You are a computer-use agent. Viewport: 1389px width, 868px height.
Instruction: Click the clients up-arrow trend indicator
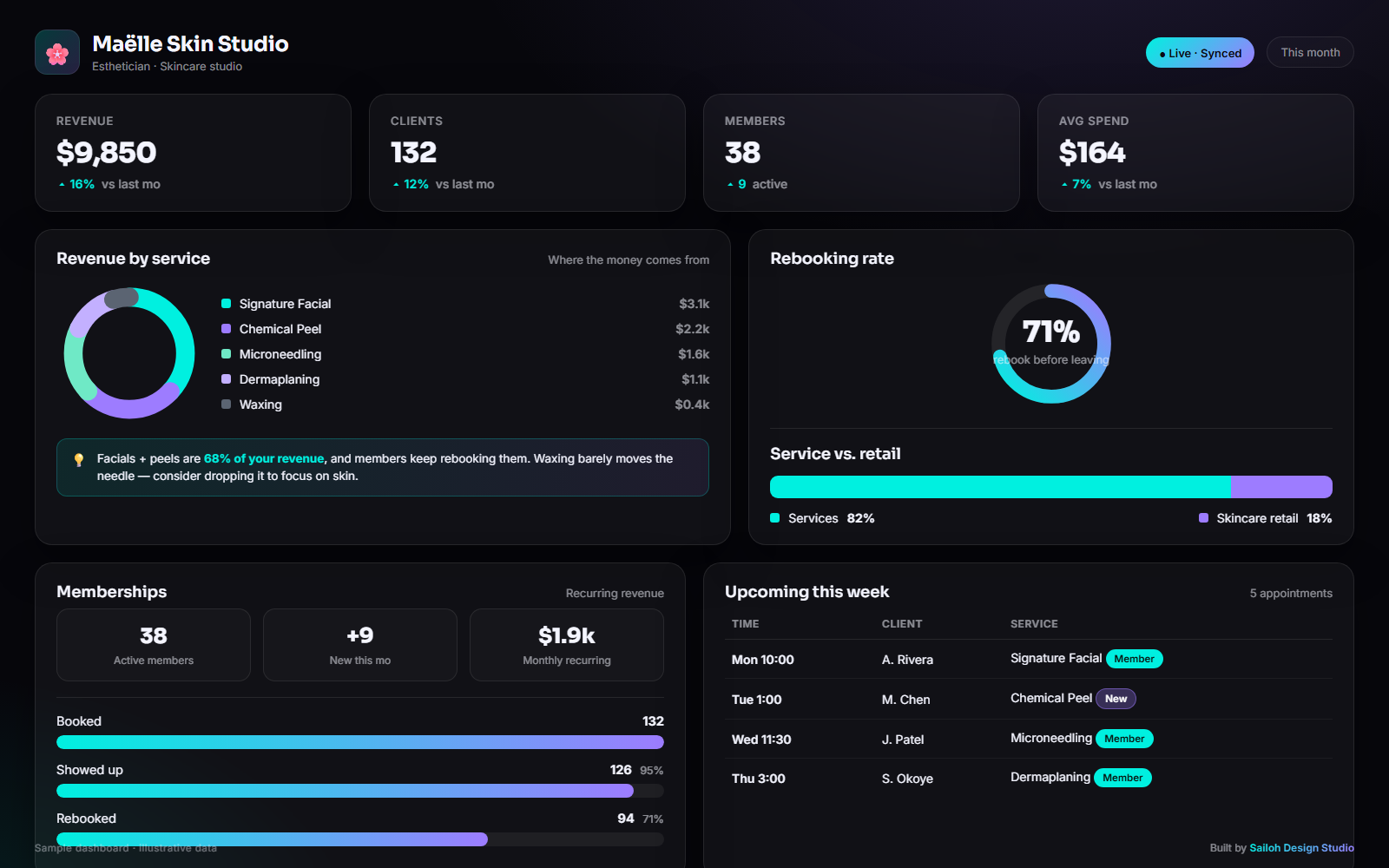coord(396,185)
